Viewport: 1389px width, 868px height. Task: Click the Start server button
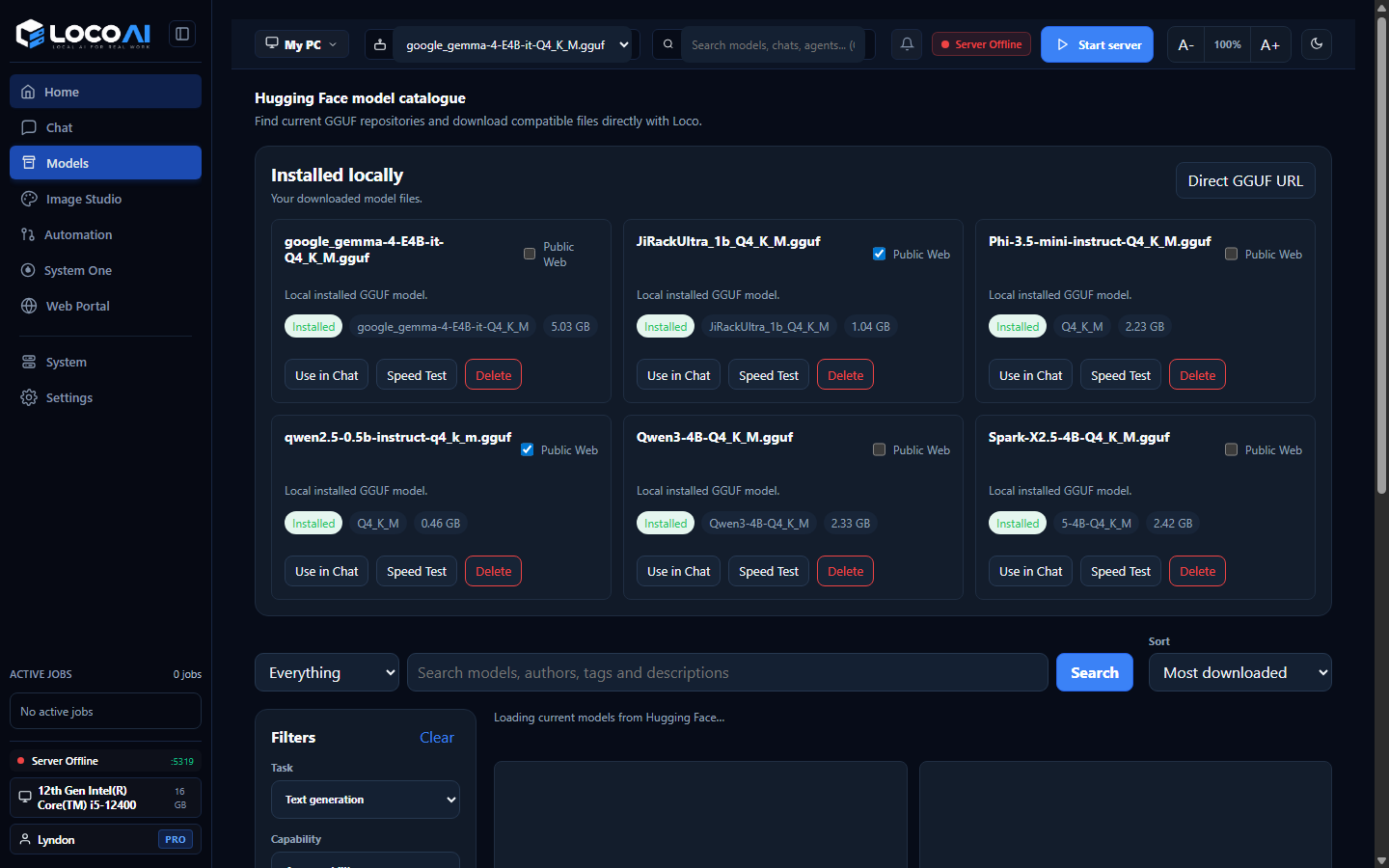[x=1097, y=44]
